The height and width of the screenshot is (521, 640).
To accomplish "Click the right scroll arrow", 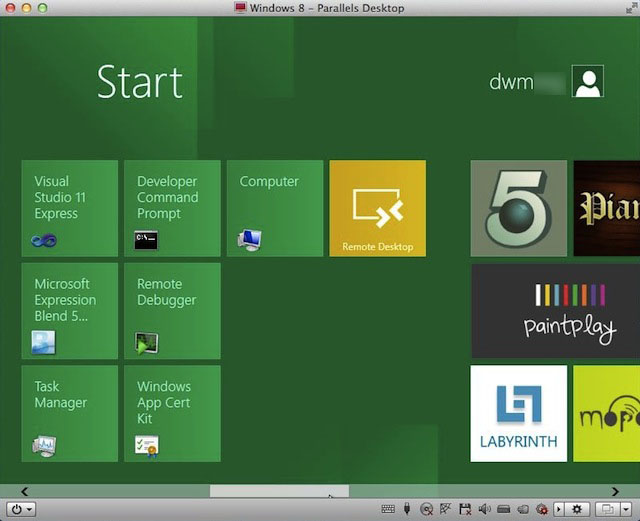I will click(x=615, y=491).
